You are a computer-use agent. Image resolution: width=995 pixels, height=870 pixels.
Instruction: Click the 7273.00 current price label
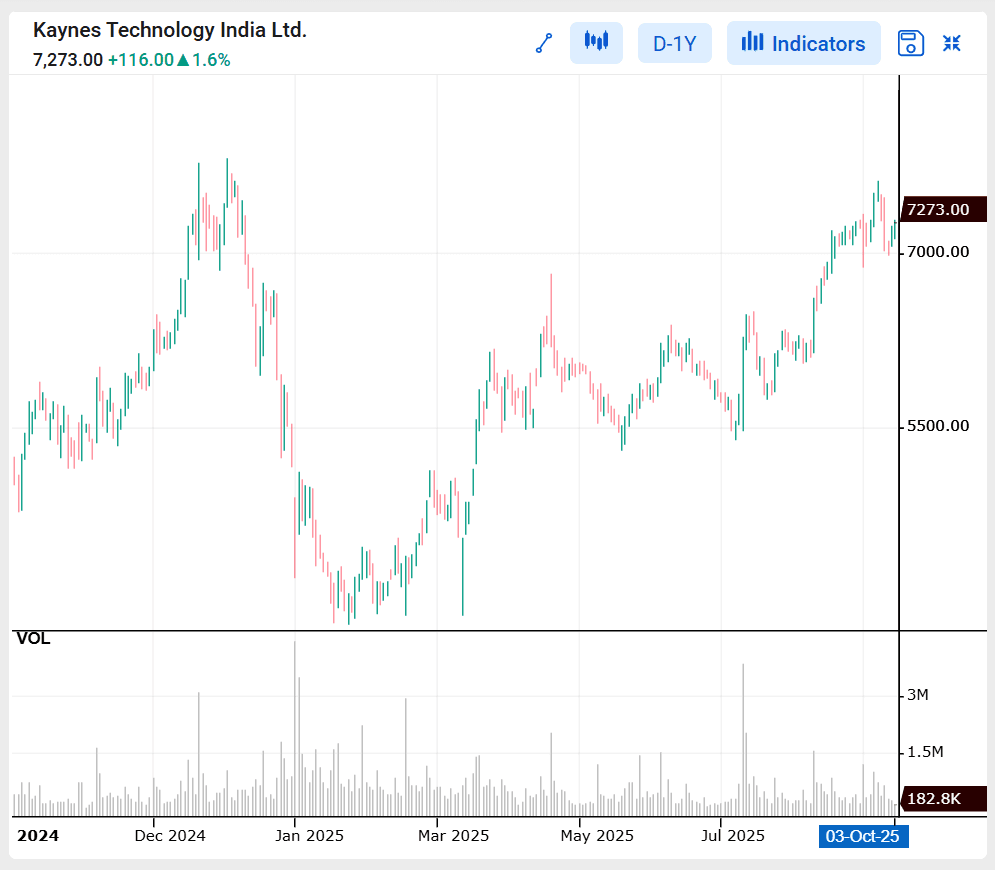click(x=943, y=209)
